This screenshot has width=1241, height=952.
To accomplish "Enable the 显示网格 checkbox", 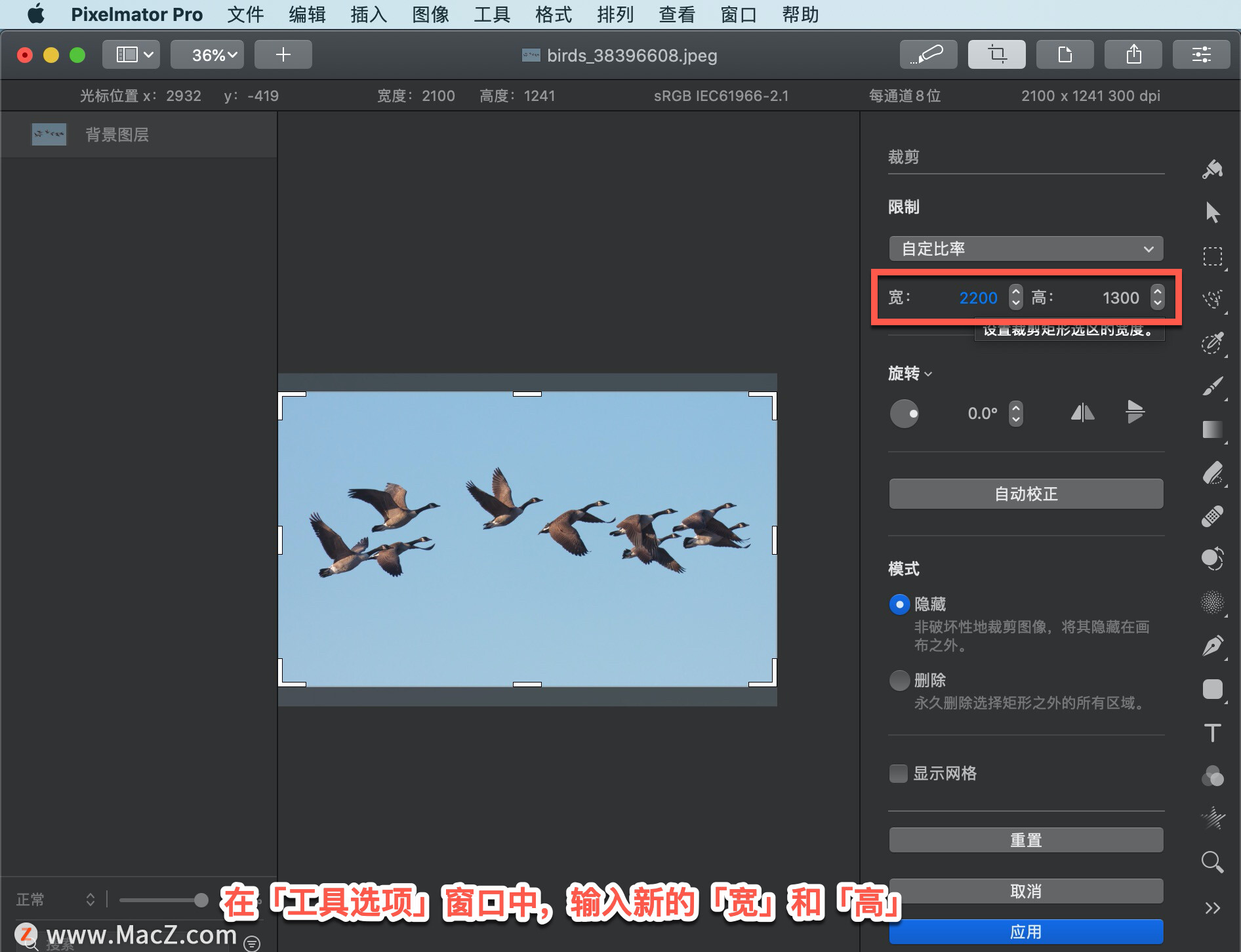I will (x=898, y=773).
